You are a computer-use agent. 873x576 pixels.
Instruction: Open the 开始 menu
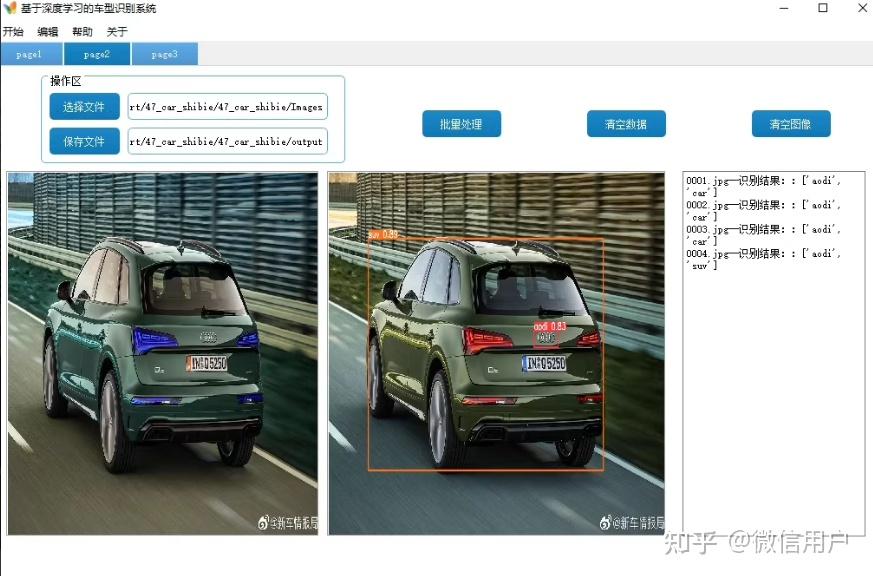point(14,31)
